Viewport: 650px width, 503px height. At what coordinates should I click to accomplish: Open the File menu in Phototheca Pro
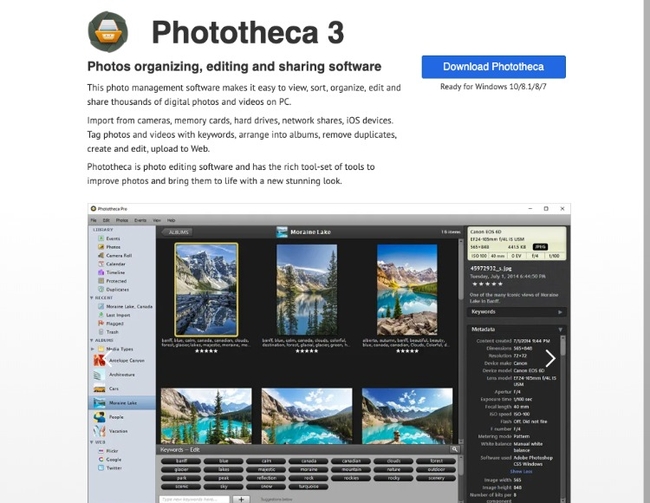coord(94,220)
